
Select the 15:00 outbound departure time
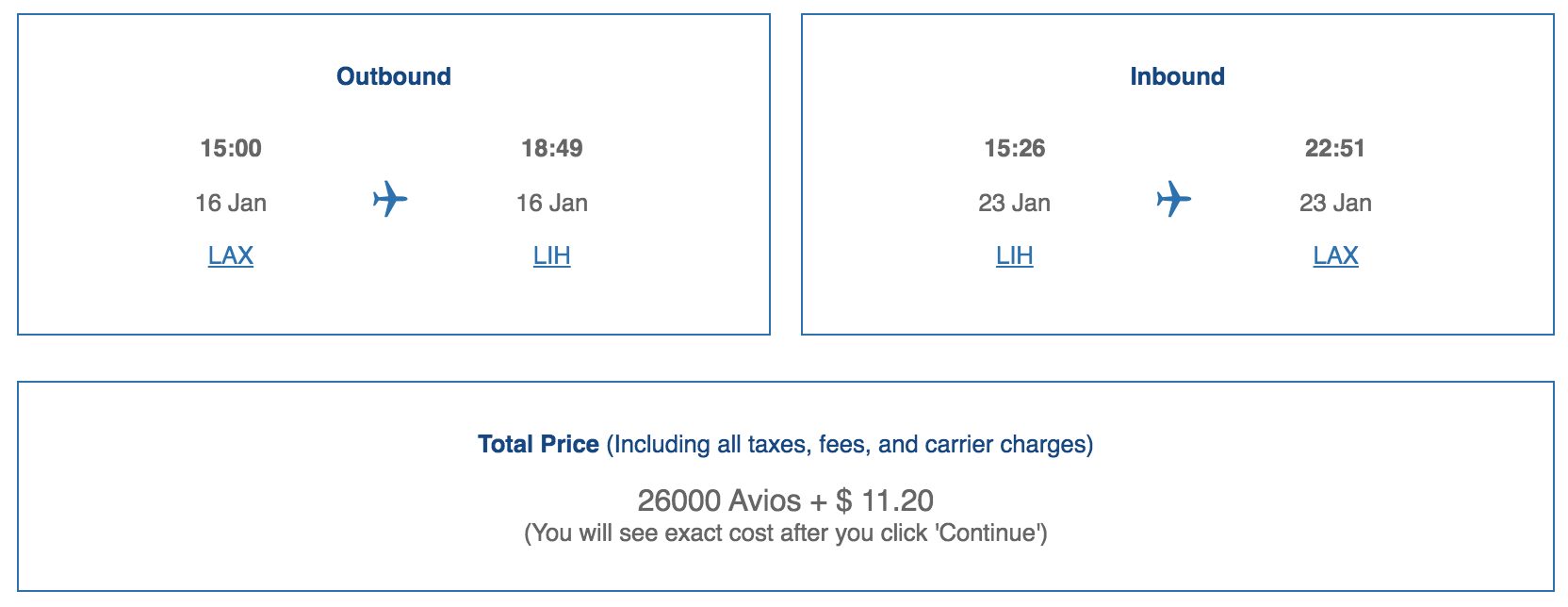pos(231,148)
